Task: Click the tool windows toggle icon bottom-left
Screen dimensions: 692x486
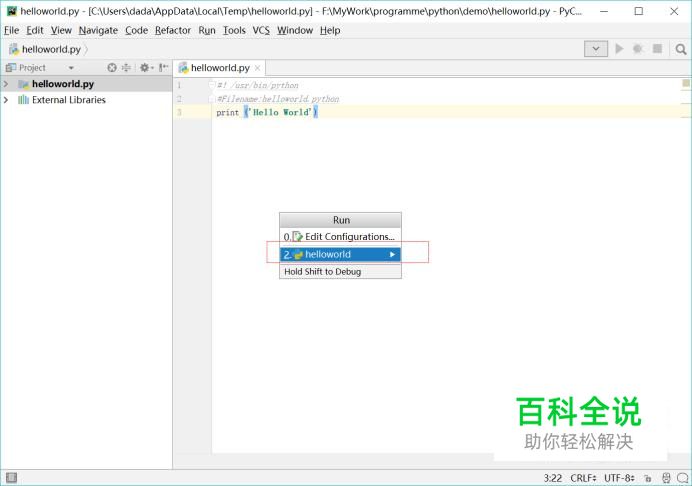Action: (x=11, y=477)
